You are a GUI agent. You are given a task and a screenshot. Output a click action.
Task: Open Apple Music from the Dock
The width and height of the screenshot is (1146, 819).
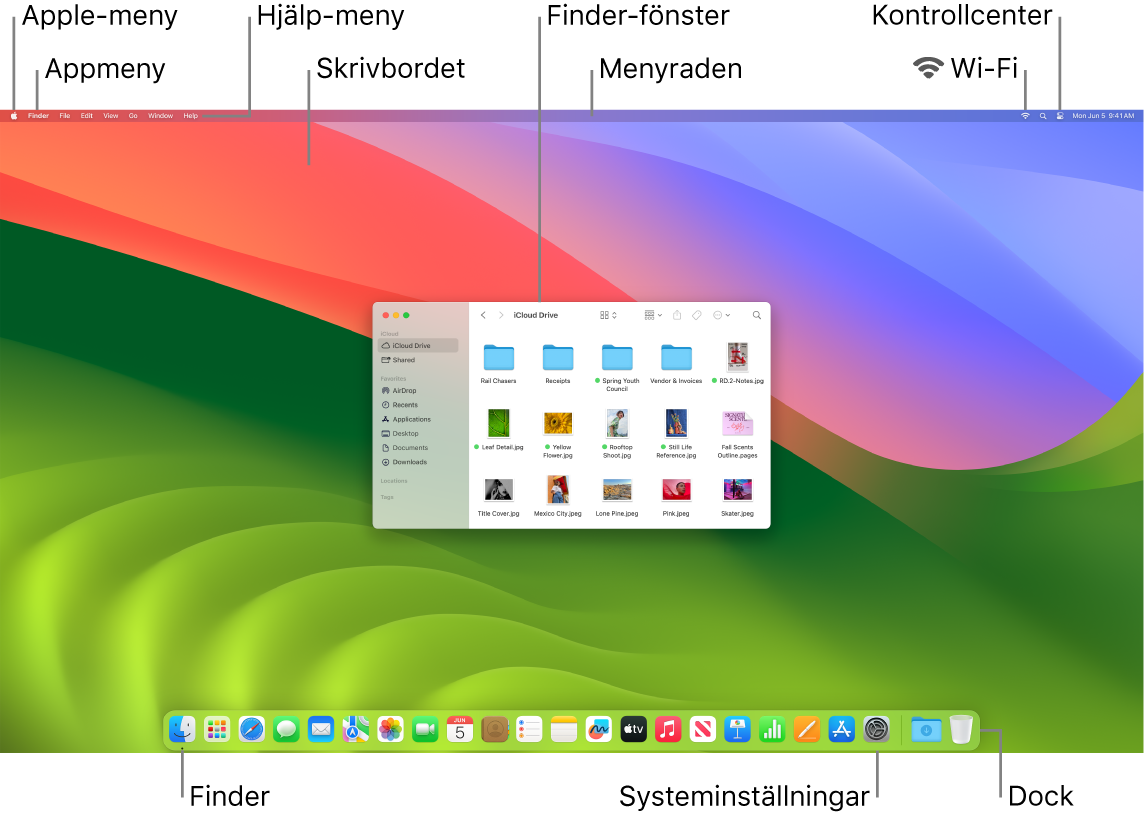666,729
